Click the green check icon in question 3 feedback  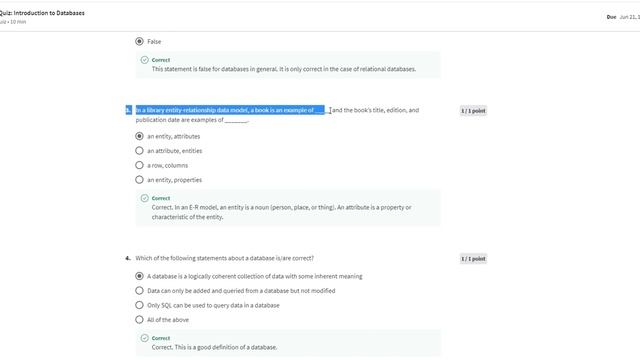tap(144, 198)
